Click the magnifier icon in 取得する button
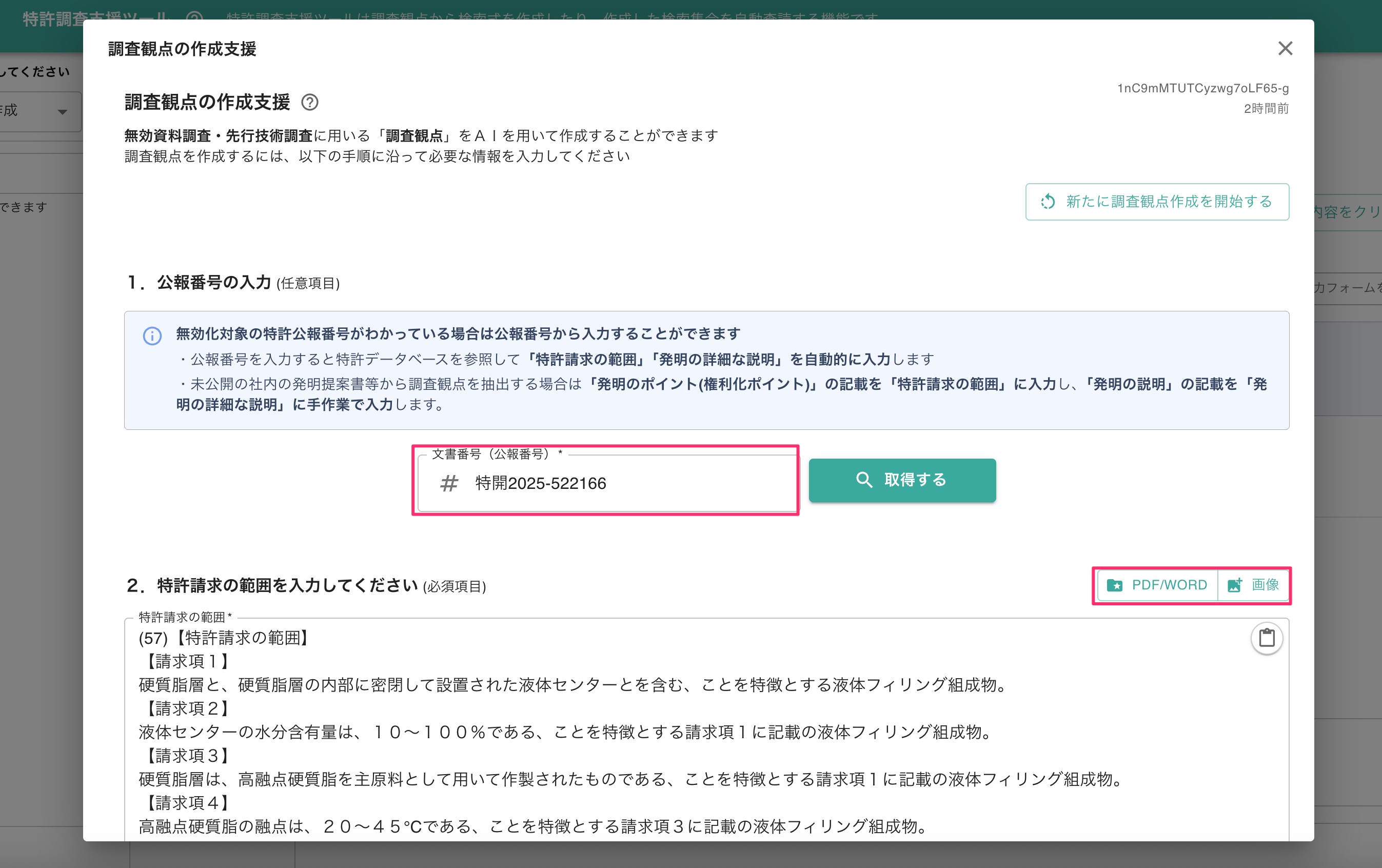 coord(864,480)
